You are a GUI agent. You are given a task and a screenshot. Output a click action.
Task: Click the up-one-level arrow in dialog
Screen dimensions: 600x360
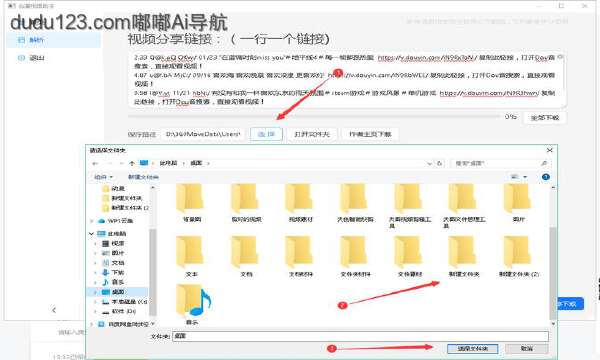[132, 163]
